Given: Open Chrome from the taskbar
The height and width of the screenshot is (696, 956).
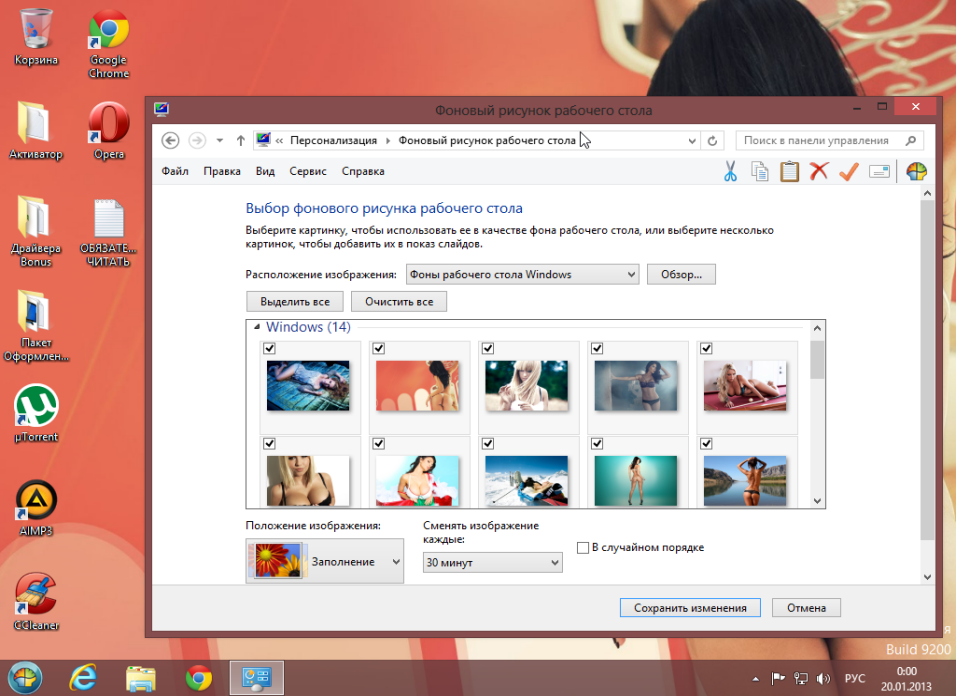Looking at the screenshot, I should coord(199,678).
